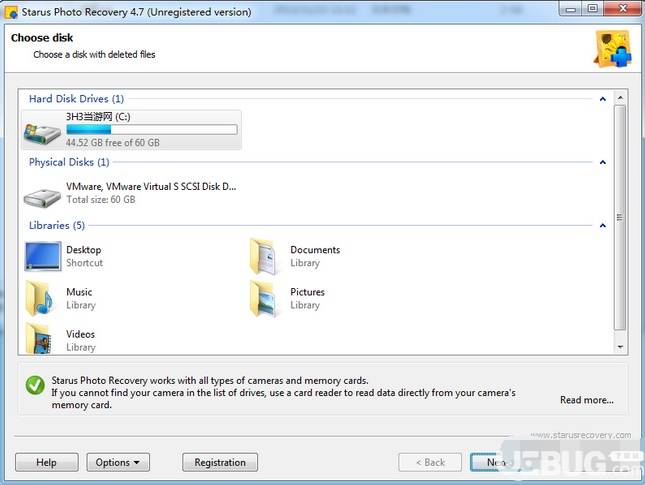Click the scrollbar up arrow
Screen dimensions: 645x485
pos(620,98)
